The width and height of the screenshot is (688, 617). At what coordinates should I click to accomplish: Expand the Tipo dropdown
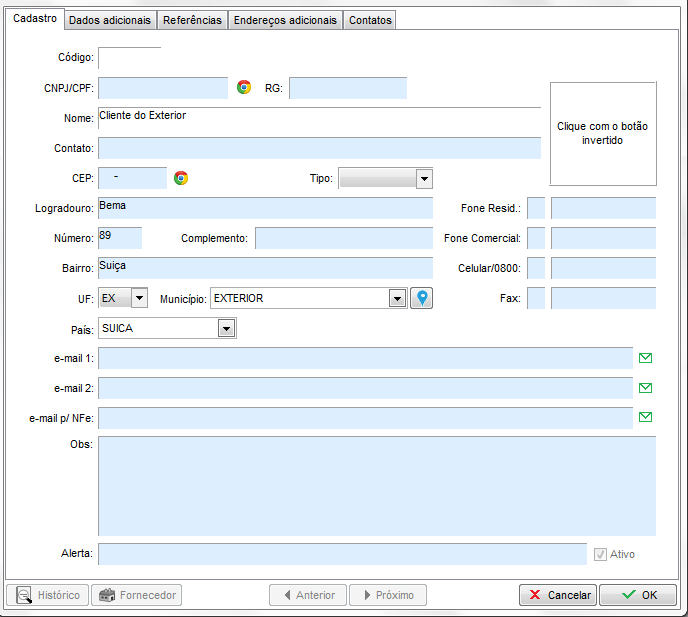click(424, 178)
